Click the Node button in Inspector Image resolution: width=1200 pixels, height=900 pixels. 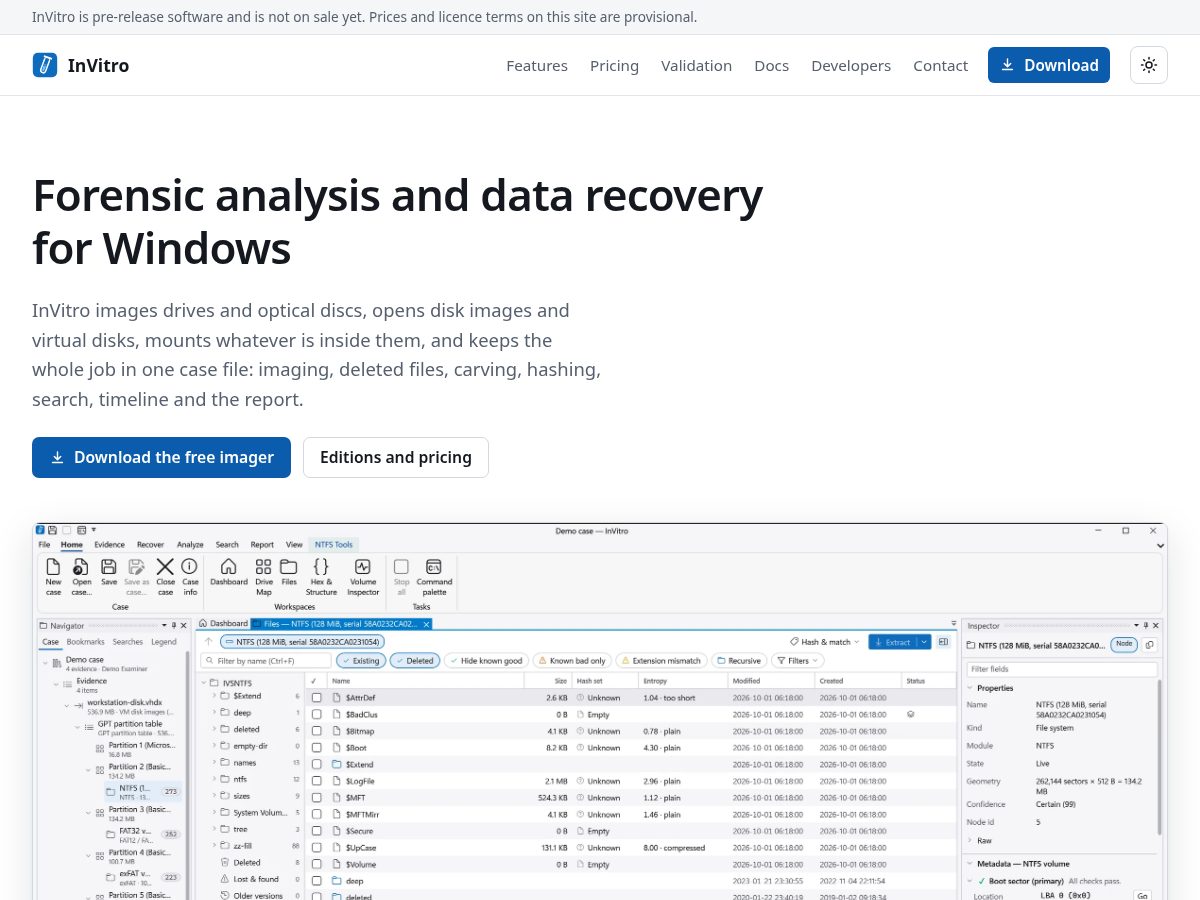[x=1124, y=645]
